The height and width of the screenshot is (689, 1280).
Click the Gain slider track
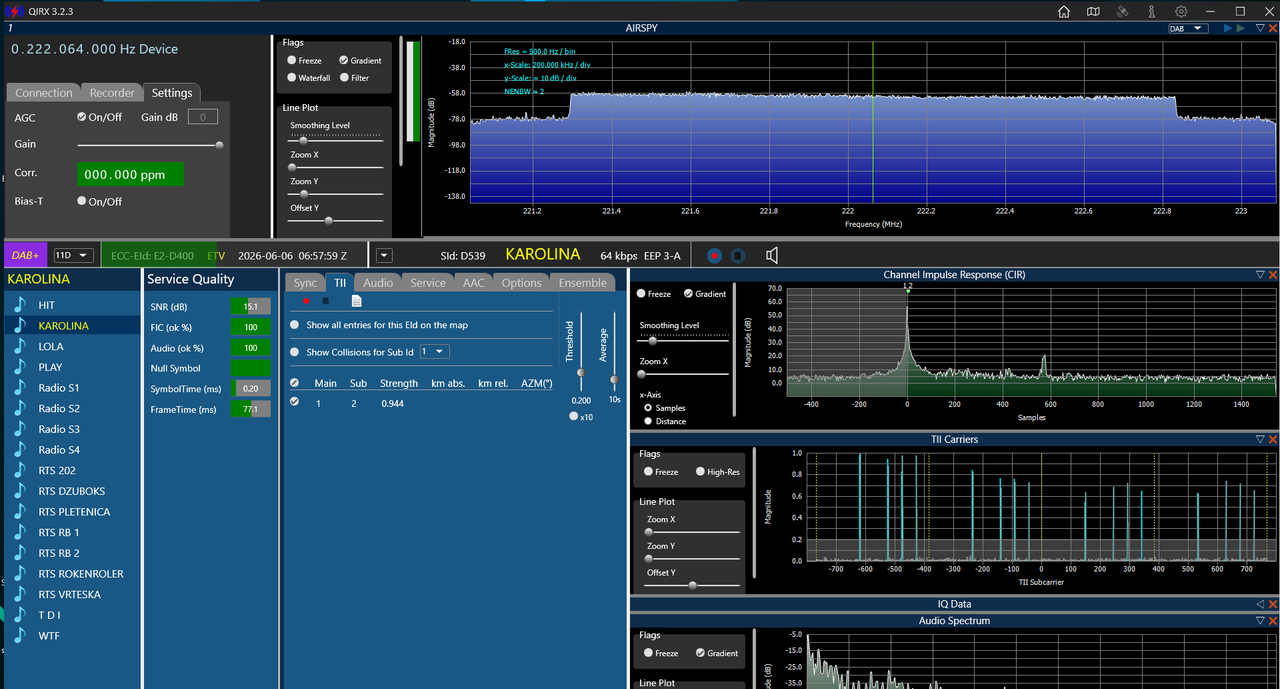(148, 144)
